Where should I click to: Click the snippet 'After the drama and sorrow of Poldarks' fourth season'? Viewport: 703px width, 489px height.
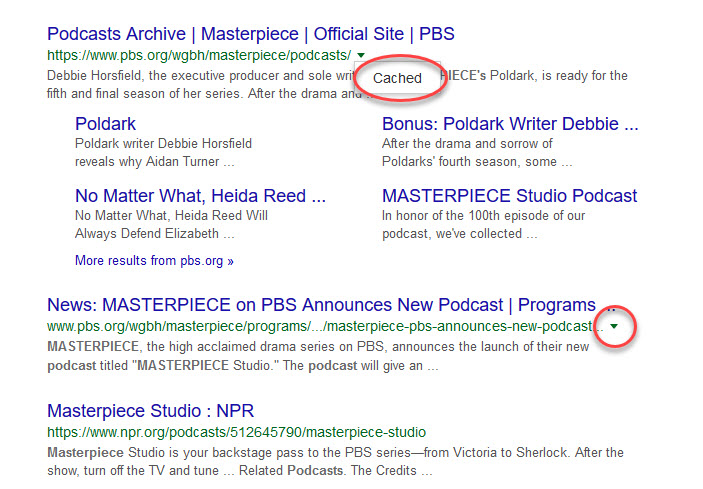pyautogui.click(x=477, y=152)
